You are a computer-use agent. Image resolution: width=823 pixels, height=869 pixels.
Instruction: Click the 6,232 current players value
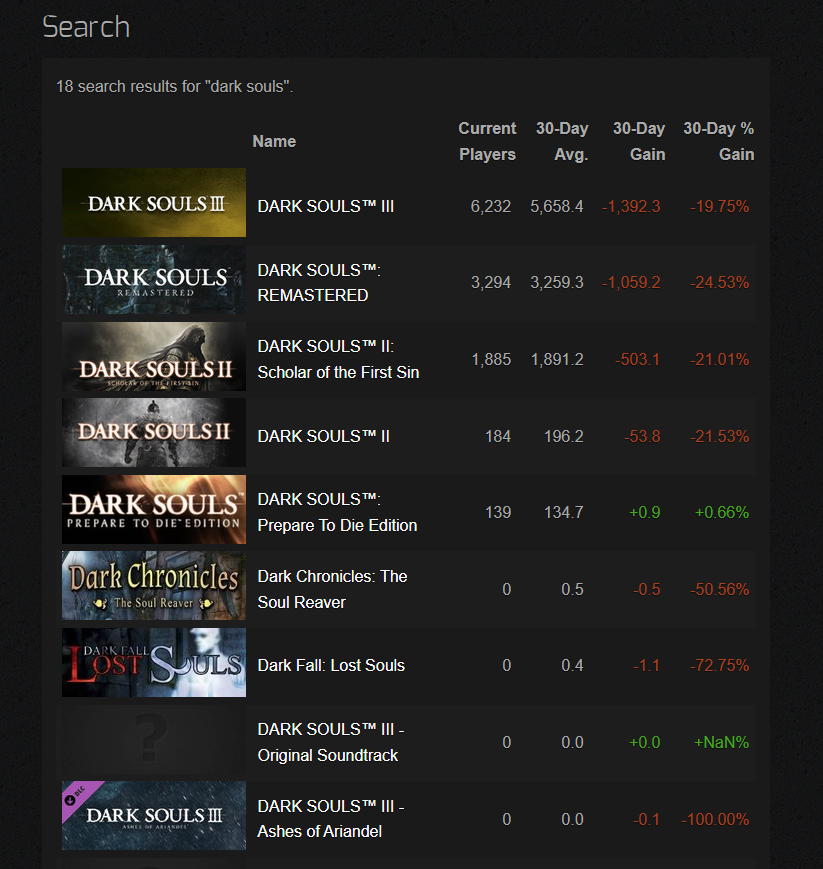[x=490, y=206]
